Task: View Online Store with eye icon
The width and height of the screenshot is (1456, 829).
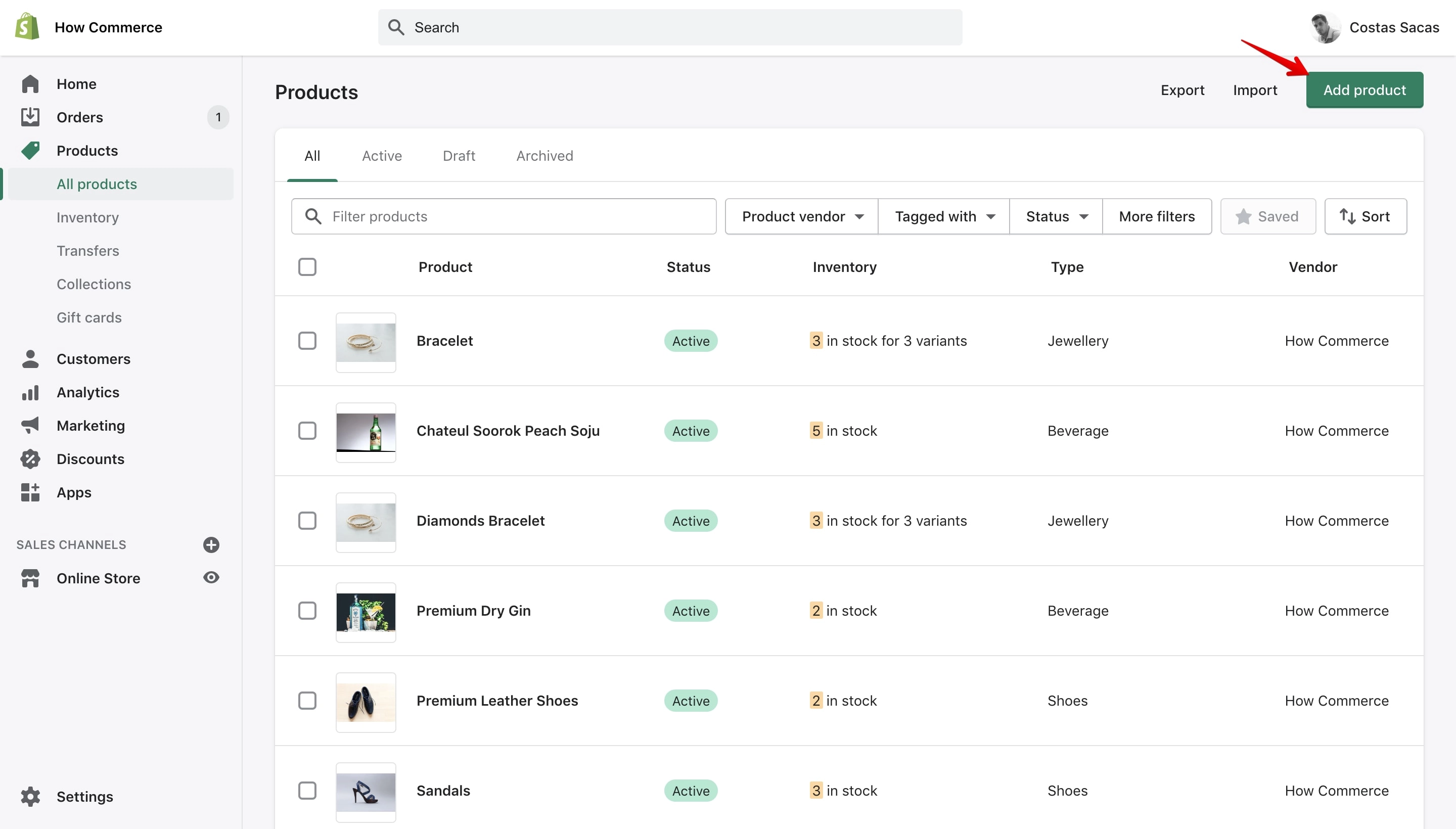Action: pyautogui.click(x=211, y=578)
